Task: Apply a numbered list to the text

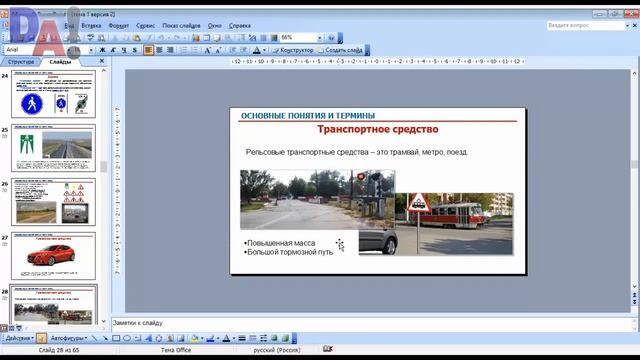Action: click(184, 50)
